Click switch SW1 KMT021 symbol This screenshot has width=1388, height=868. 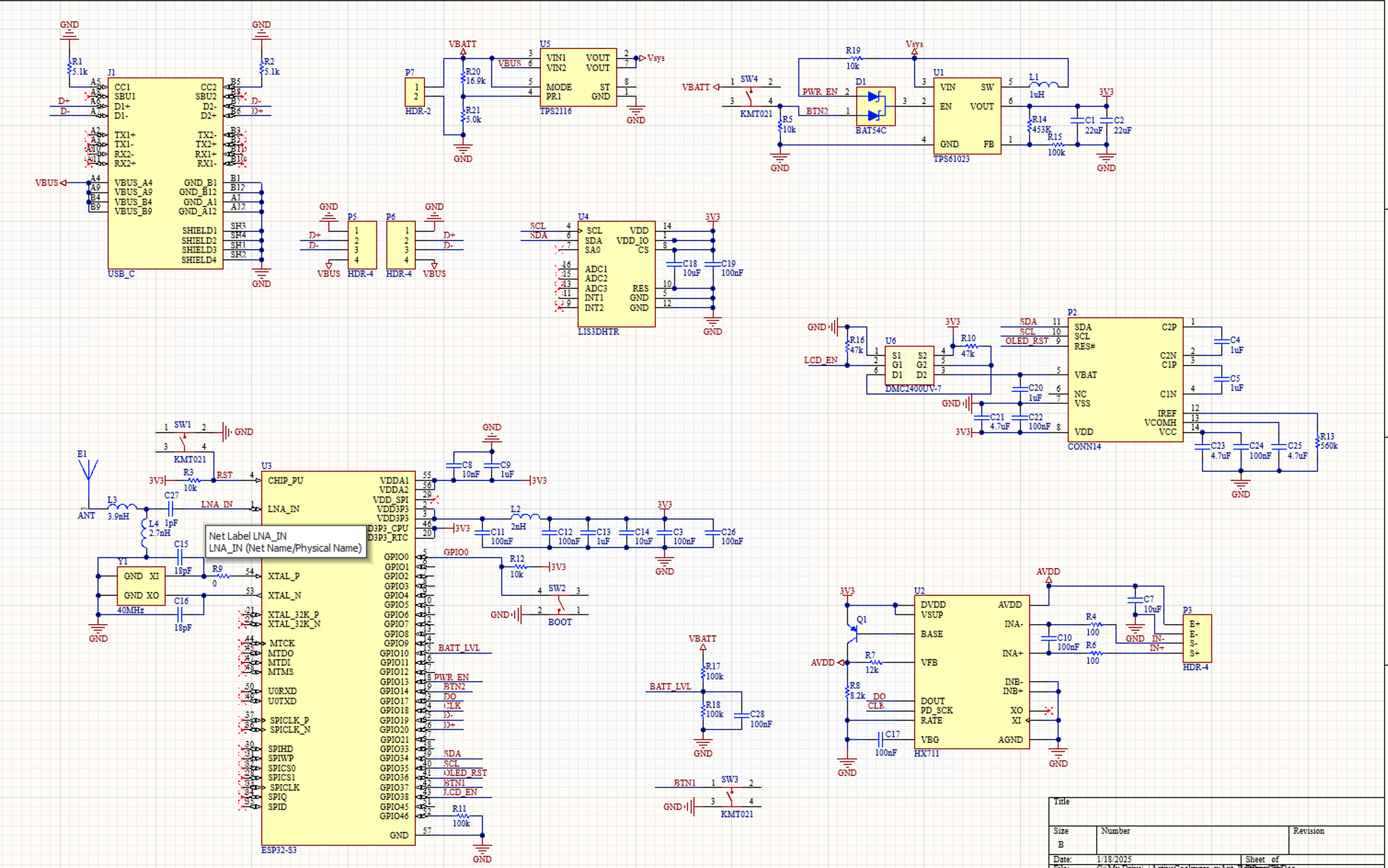tap(184, 442)
